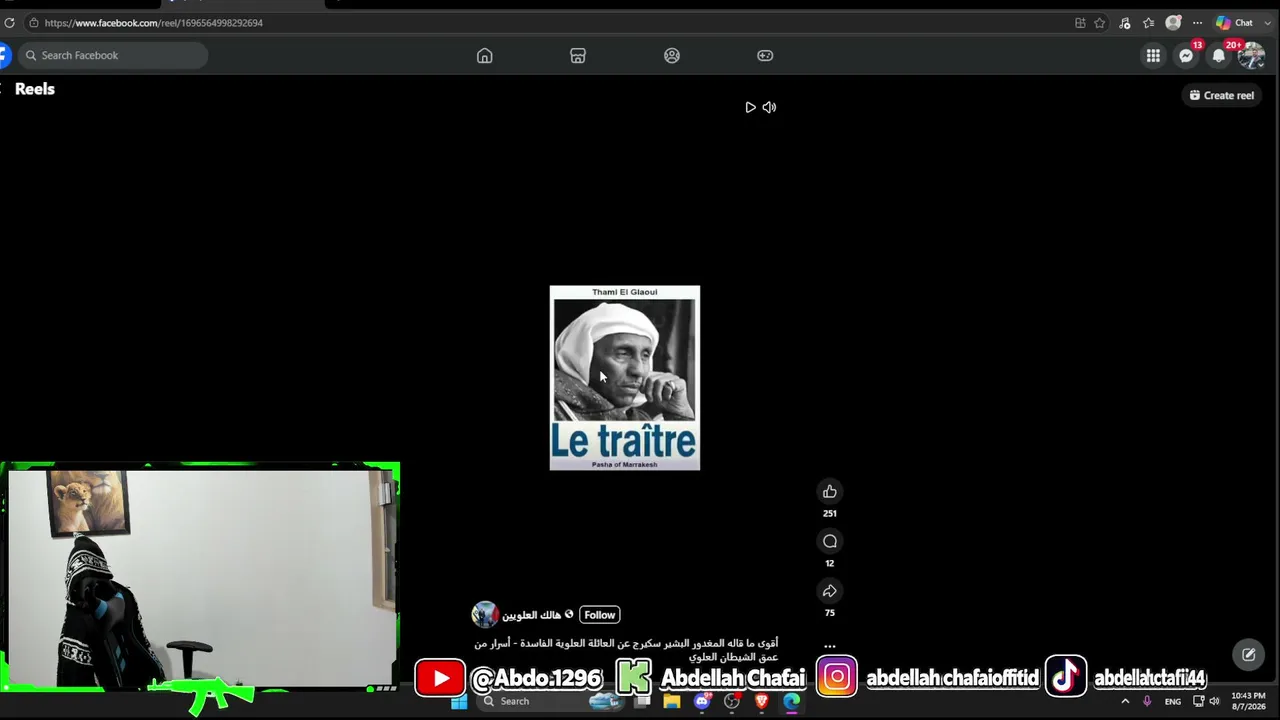Viewport: 1280px width, 720px height.
Task: Click the Search Facebook field
Action: 113,55
